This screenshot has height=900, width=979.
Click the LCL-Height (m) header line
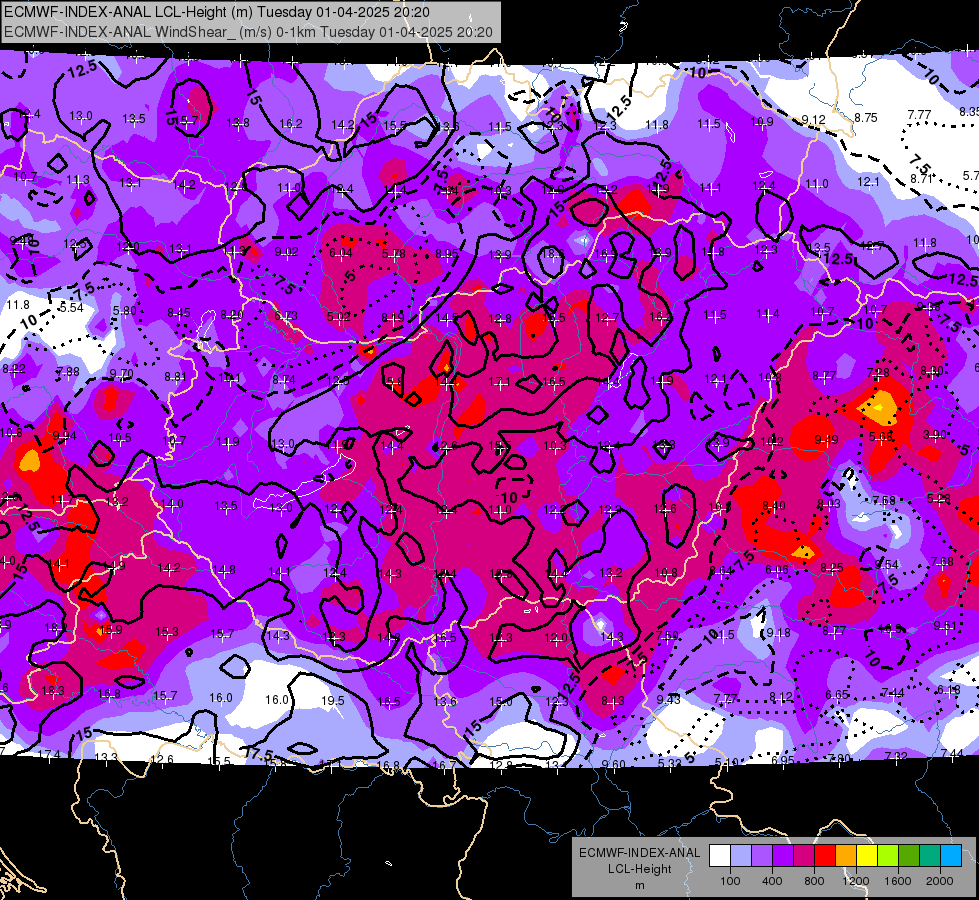(x=217, y=11)
